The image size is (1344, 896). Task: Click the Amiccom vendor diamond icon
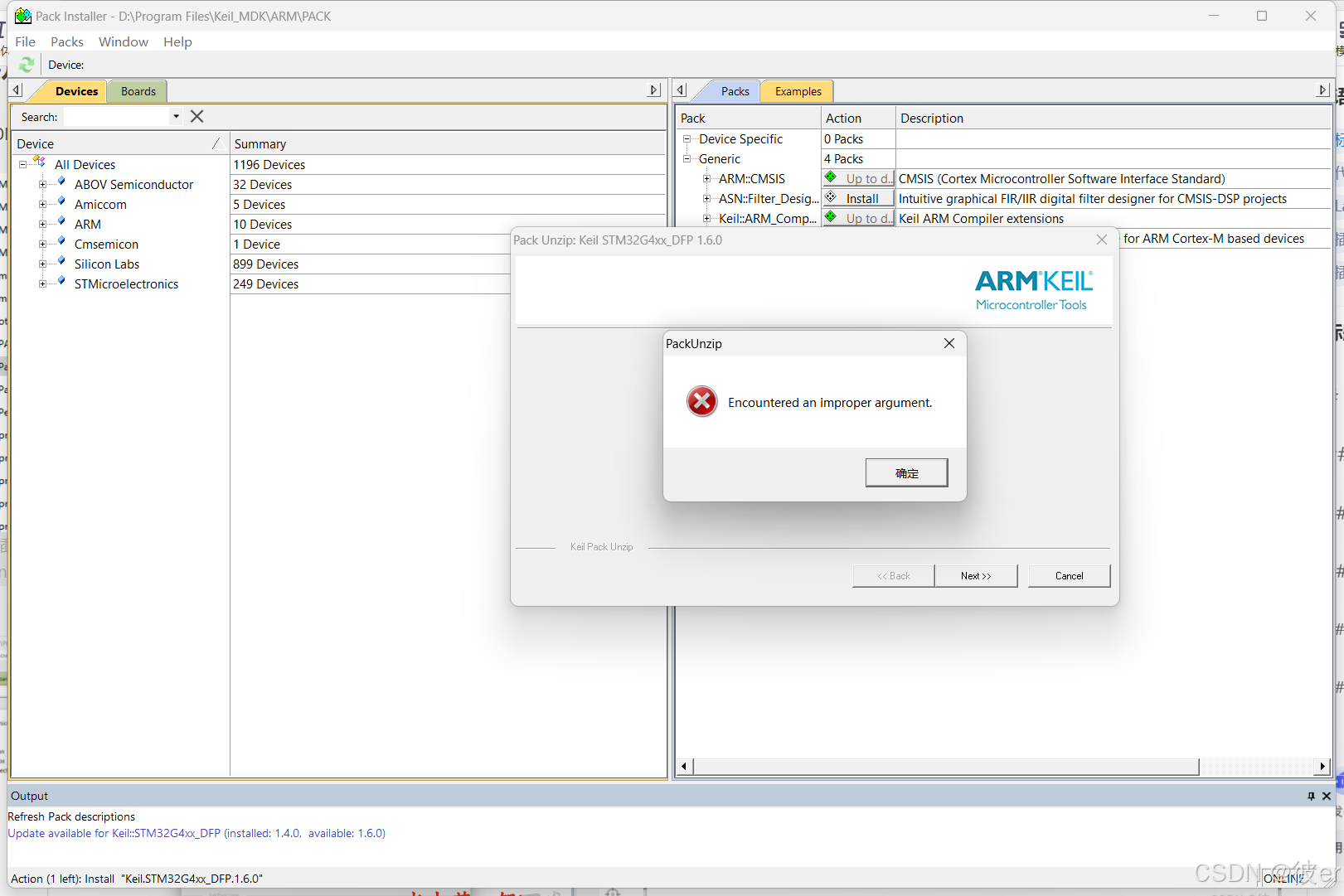pos(61,202)
